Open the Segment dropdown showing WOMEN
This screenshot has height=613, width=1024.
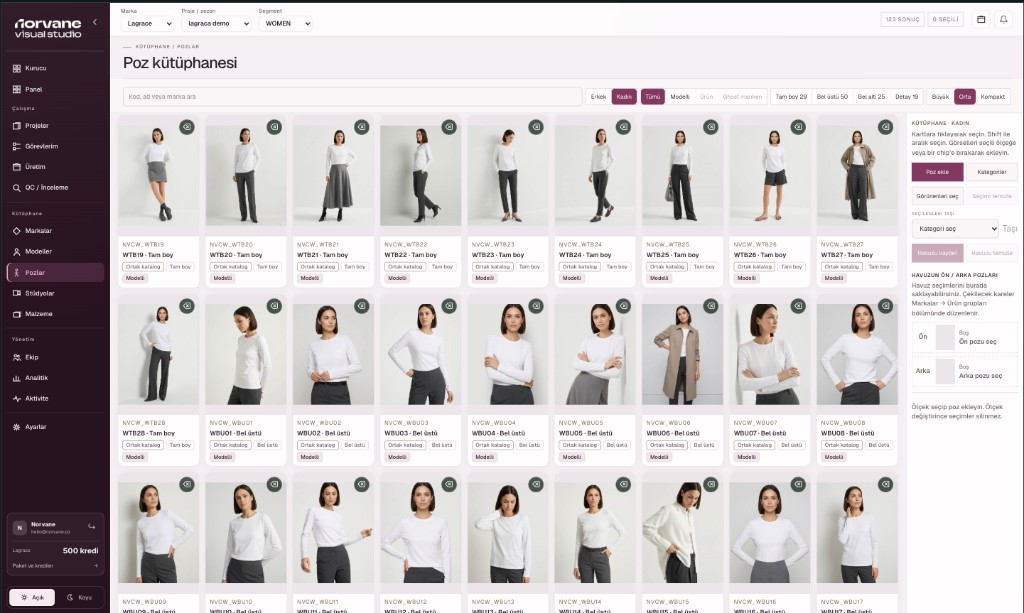285,24
